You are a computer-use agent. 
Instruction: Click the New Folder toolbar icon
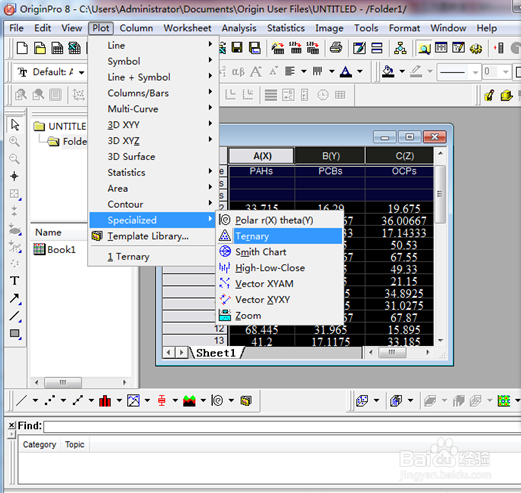tap(40, 48)
